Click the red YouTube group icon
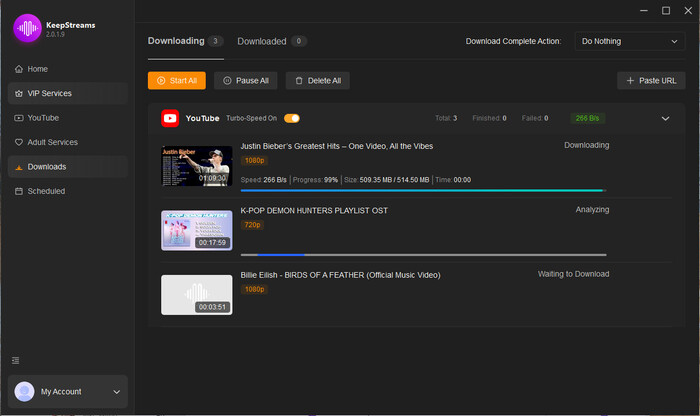Screen dimensions: 700x416 pyautogui.click(x=170, y=118)
